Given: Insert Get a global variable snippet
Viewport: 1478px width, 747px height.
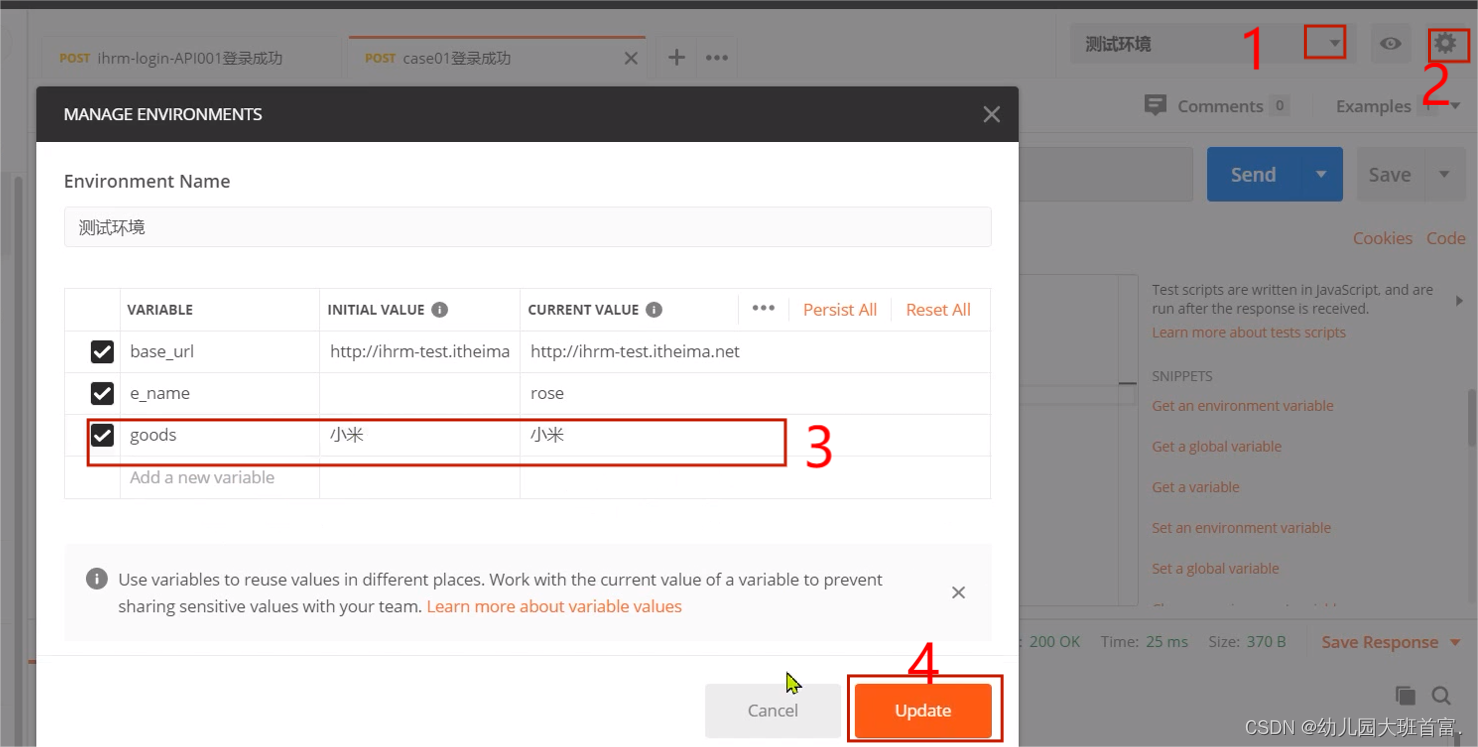Looking at the screenshot, I should coord(1217,447).
